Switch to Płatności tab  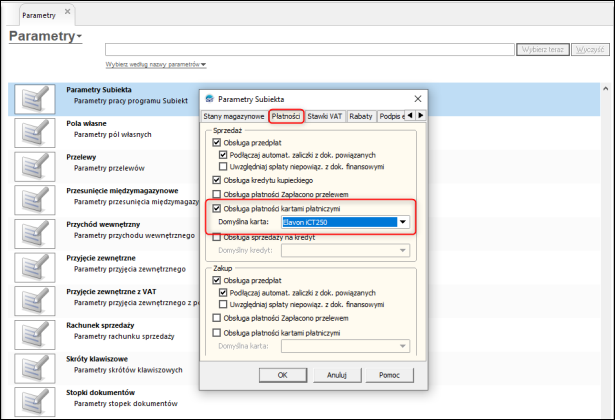tap(286, 116)
